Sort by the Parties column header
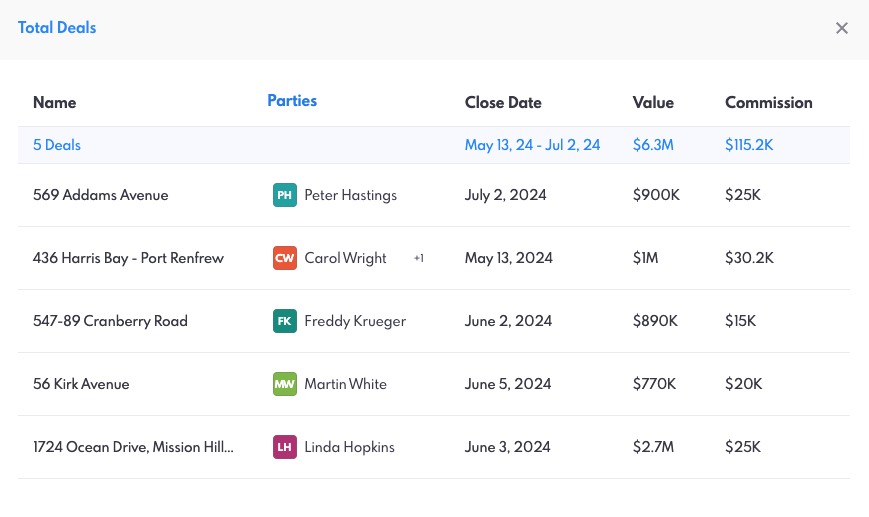Viewport: 869px width, 517px height. [292, 101]
